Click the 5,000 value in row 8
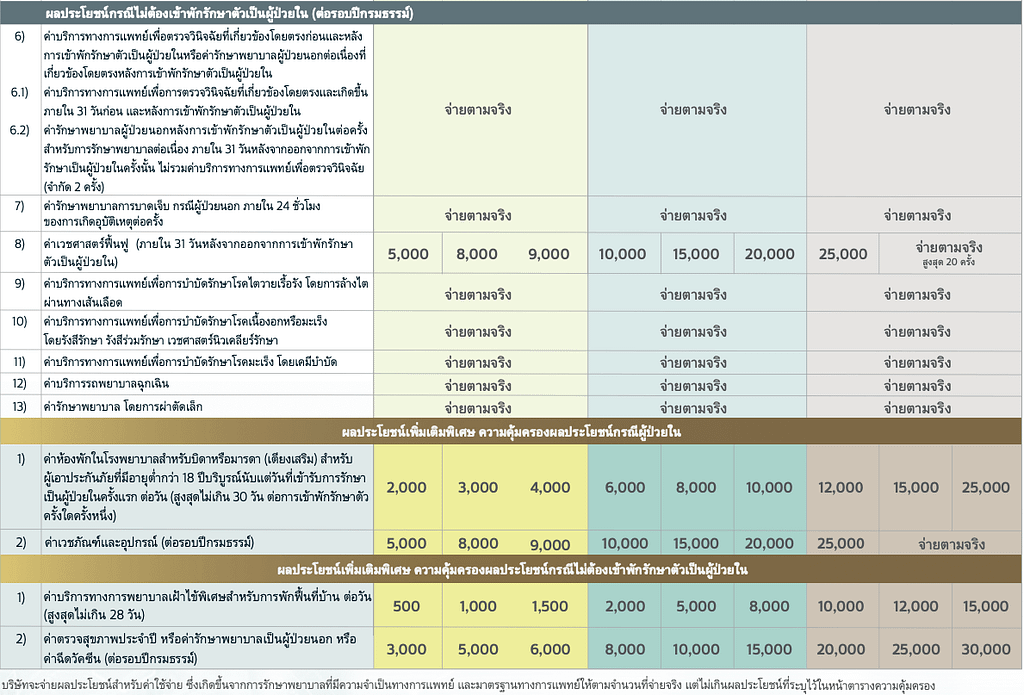Viewport: 1024px width, 695px height. tap(408, 254)
